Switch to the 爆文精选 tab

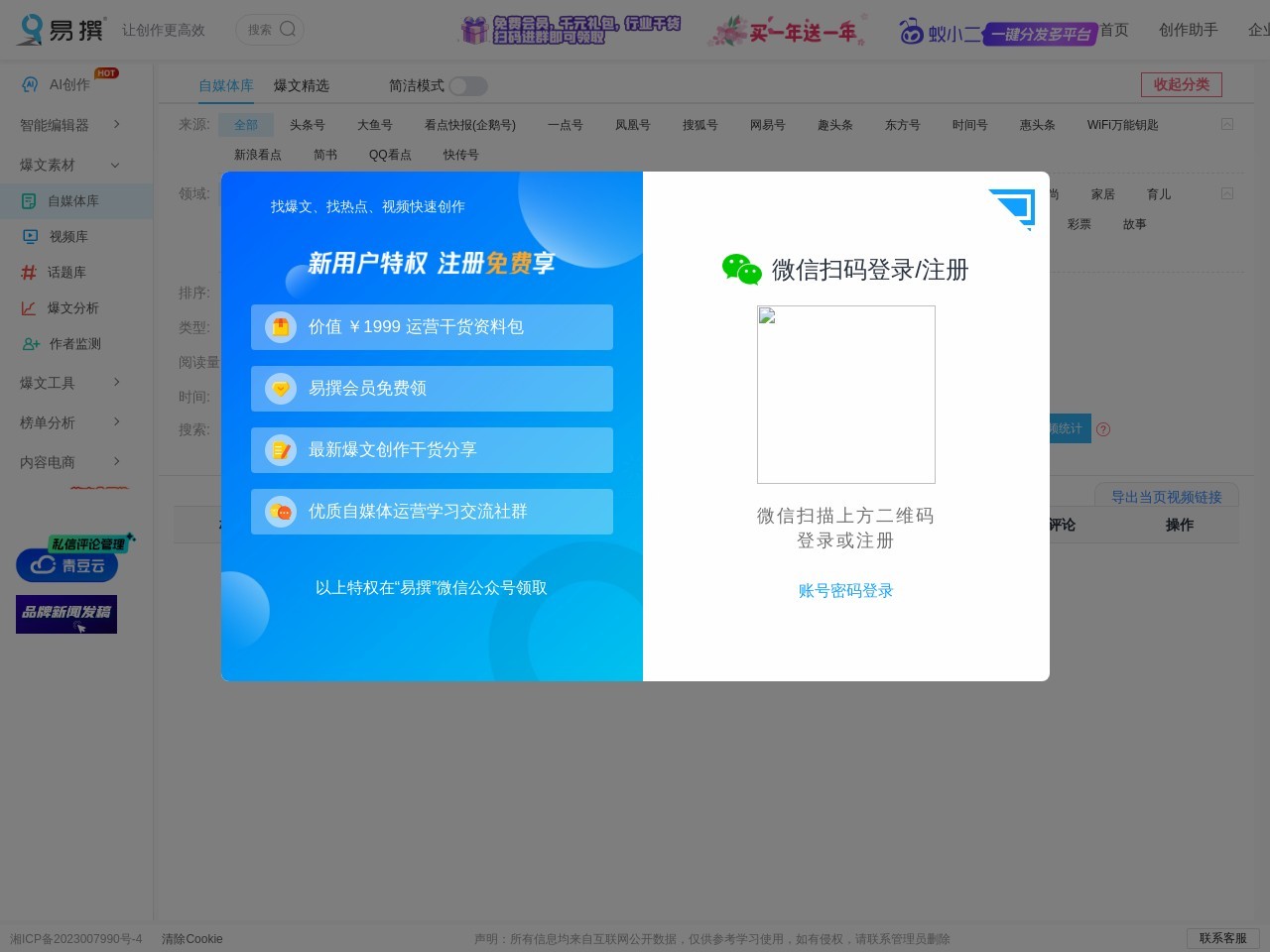[302, 86]
